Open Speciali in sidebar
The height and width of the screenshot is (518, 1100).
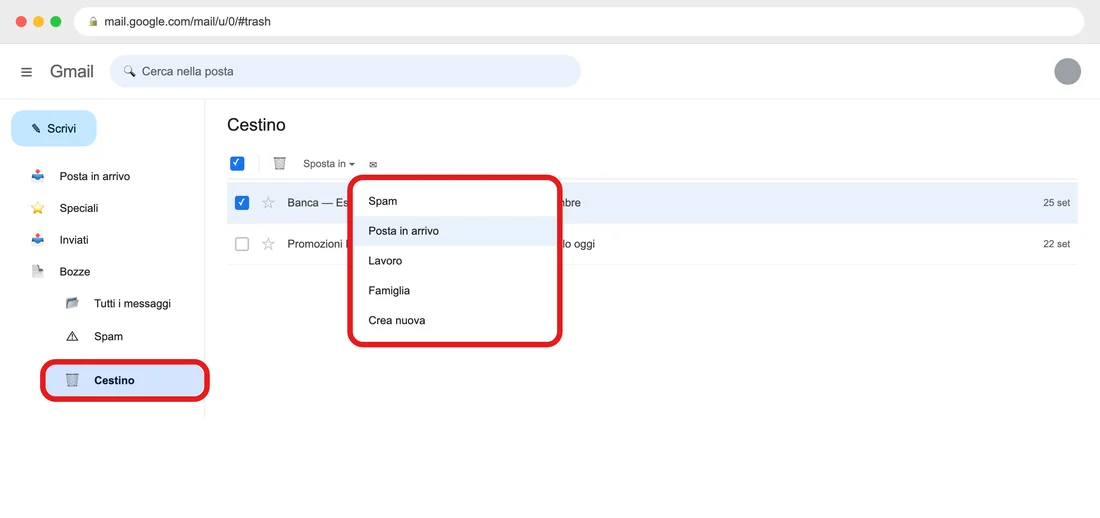point(79,208)
